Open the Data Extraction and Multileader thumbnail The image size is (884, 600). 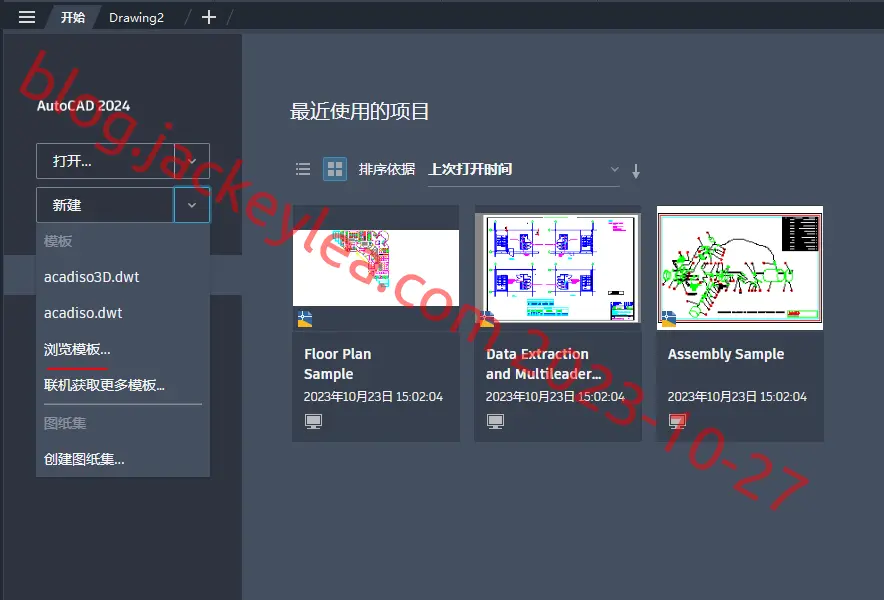[x=558, y=268]
